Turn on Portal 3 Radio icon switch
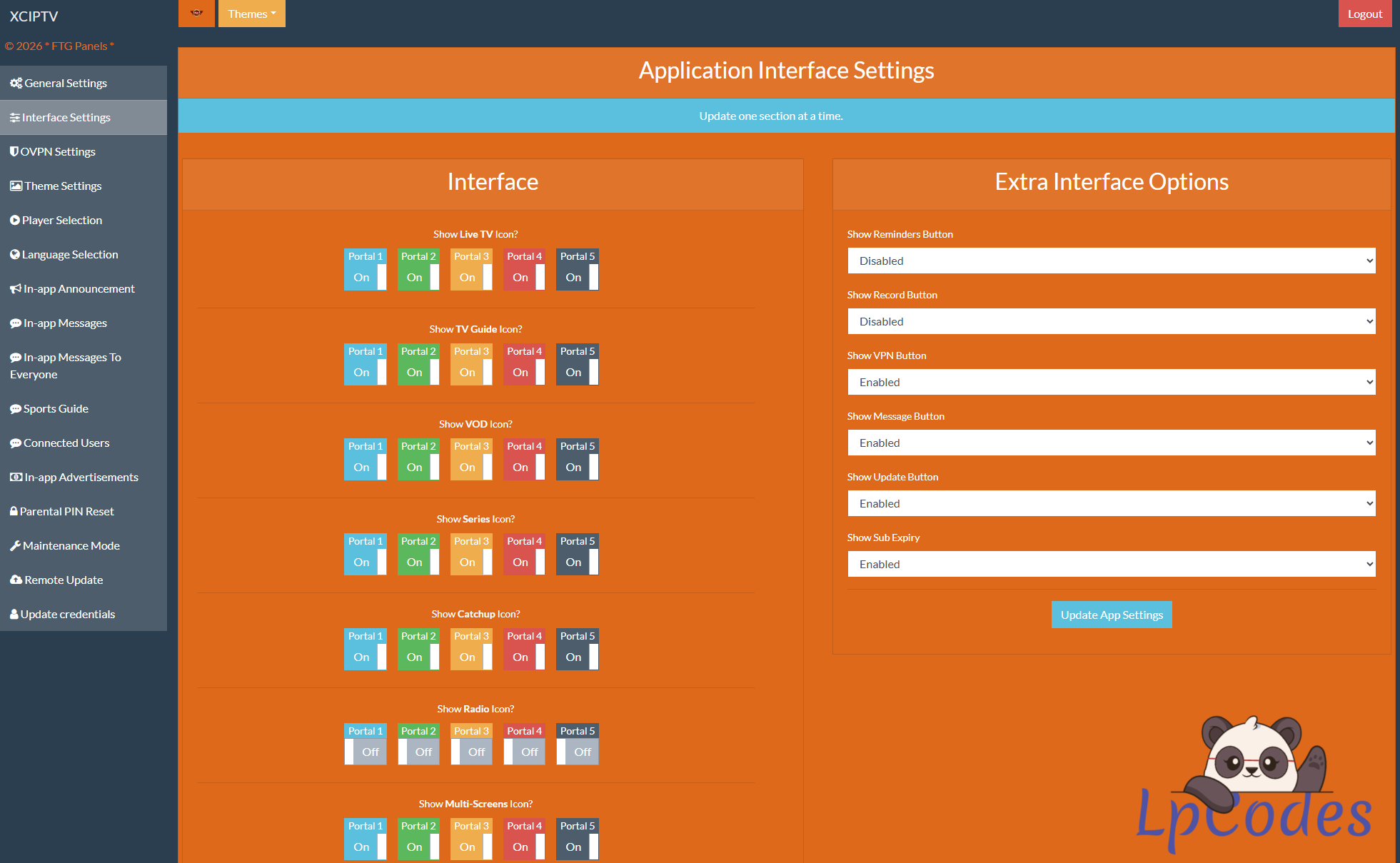 click(471, 752)
